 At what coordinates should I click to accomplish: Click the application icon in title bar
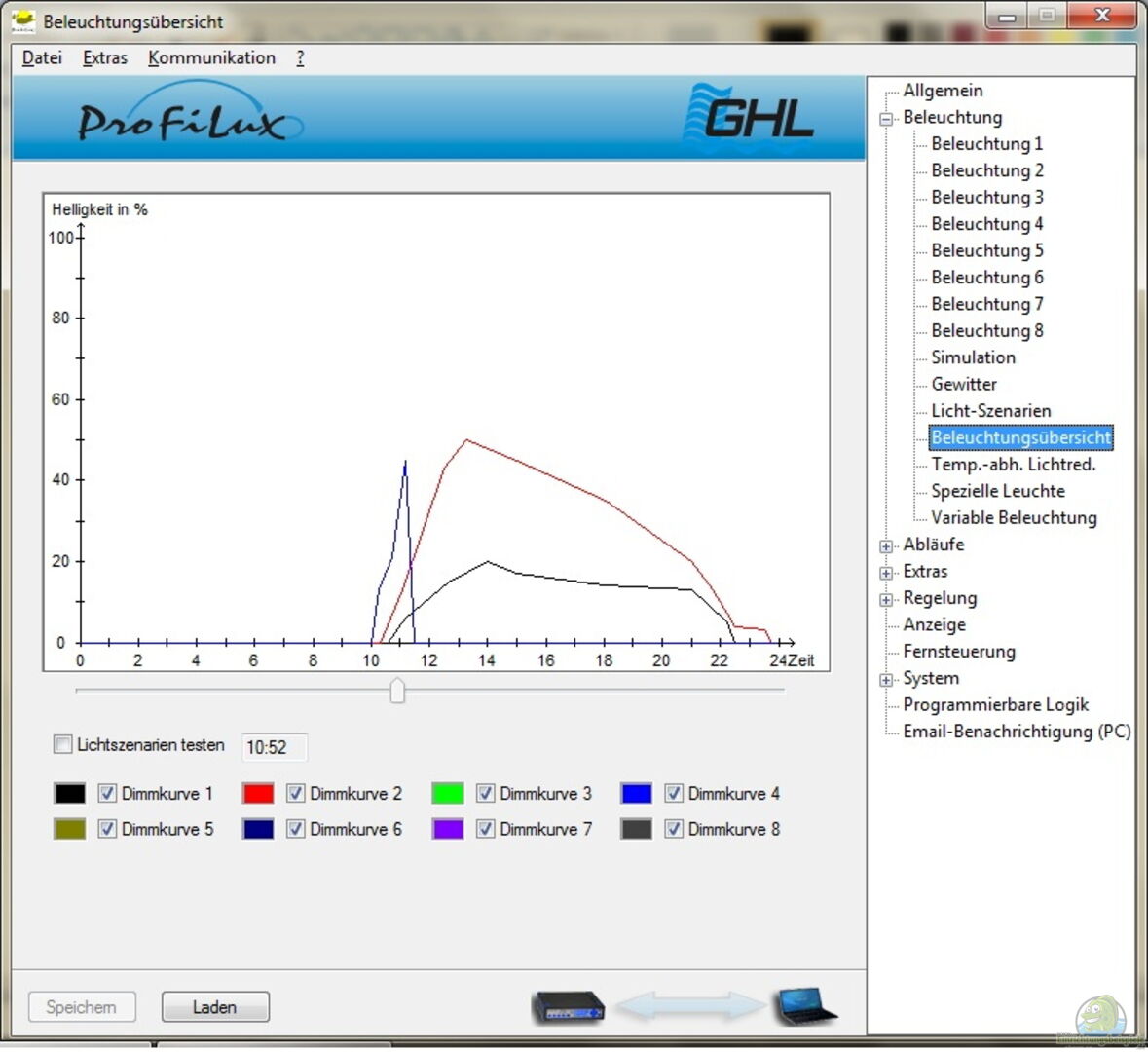[x=23, y=21]
